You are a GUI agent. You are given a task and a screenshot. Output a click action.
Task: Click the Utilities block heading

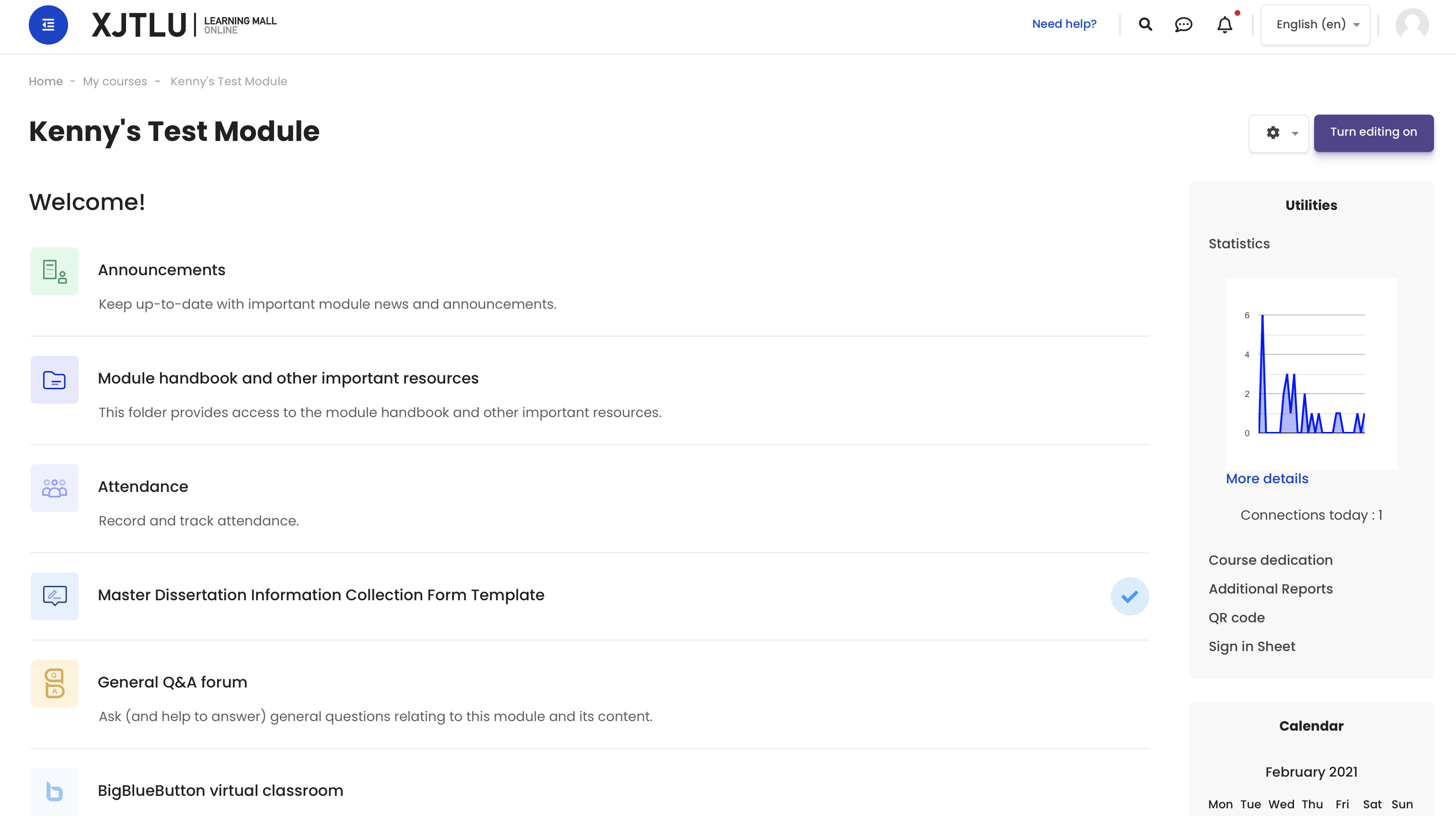coord(1311,205)
